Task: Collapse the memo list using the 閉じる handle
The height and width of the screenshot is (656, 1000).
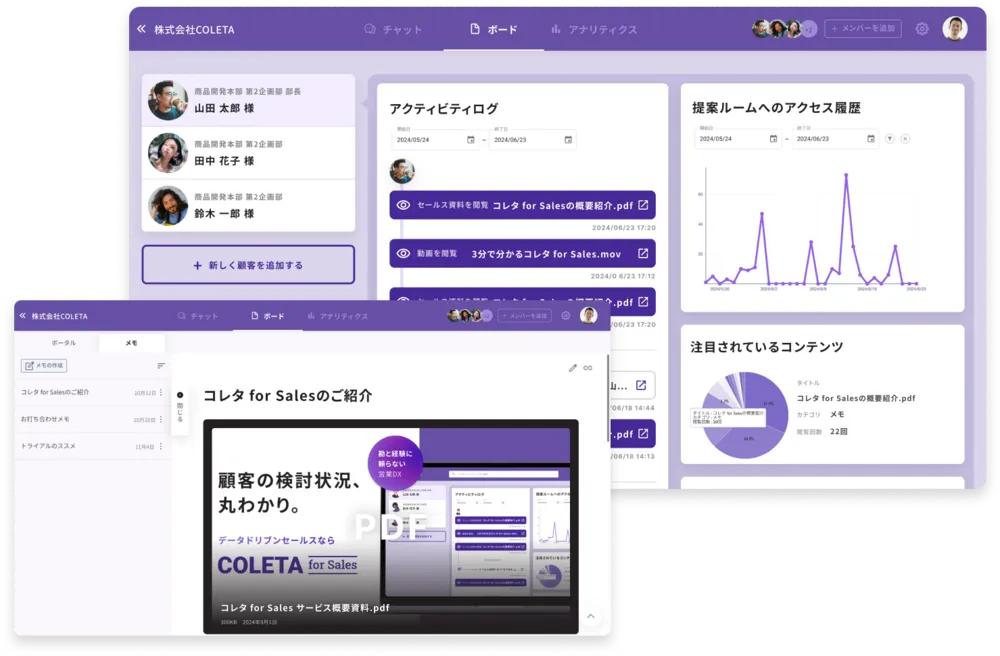Action: (180, 407)
